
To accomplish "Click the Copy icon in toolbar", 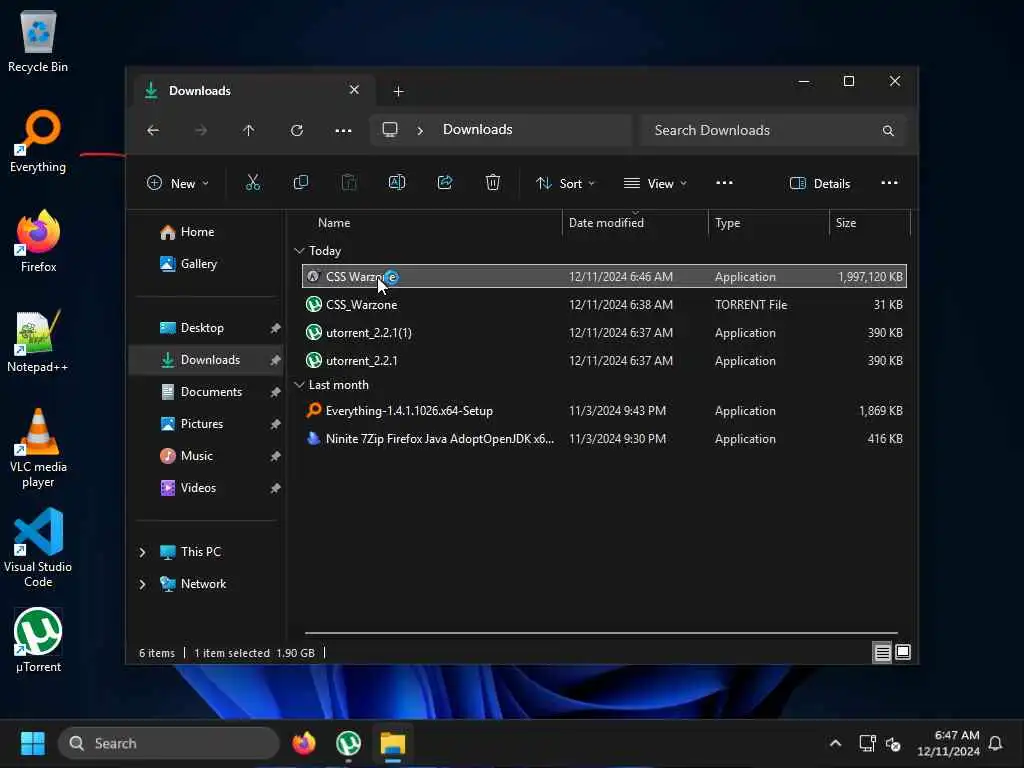I will [x=301, y=183].
